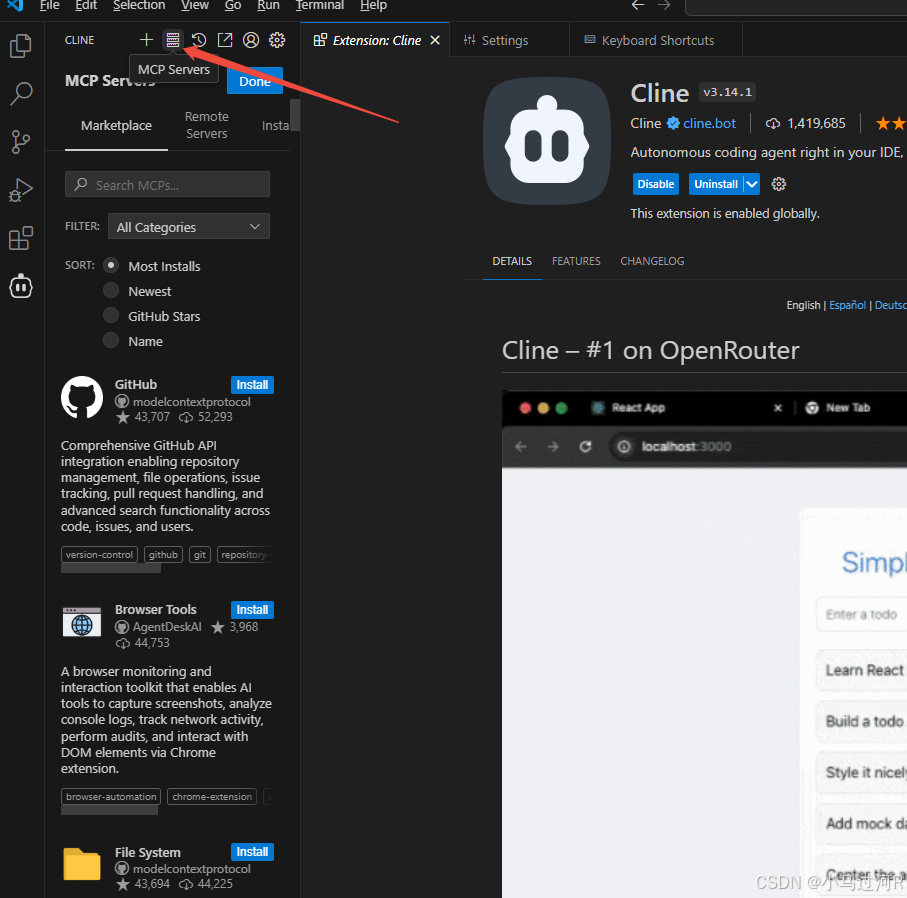
Task: Click the extension star rating
Action: pyautogui.click(x=890, y=123)
